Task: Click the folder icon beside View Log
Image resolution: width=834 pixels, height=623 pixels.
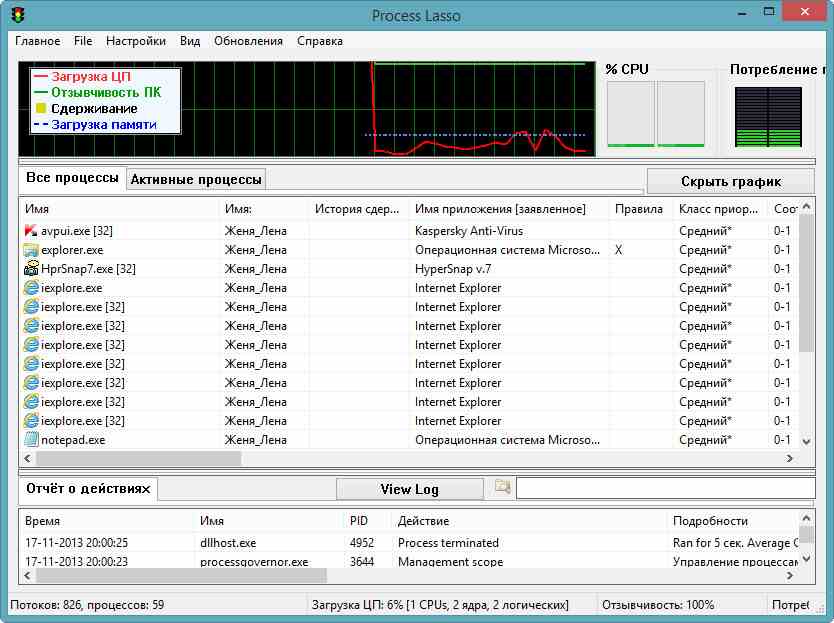Action: pos(502,487)
